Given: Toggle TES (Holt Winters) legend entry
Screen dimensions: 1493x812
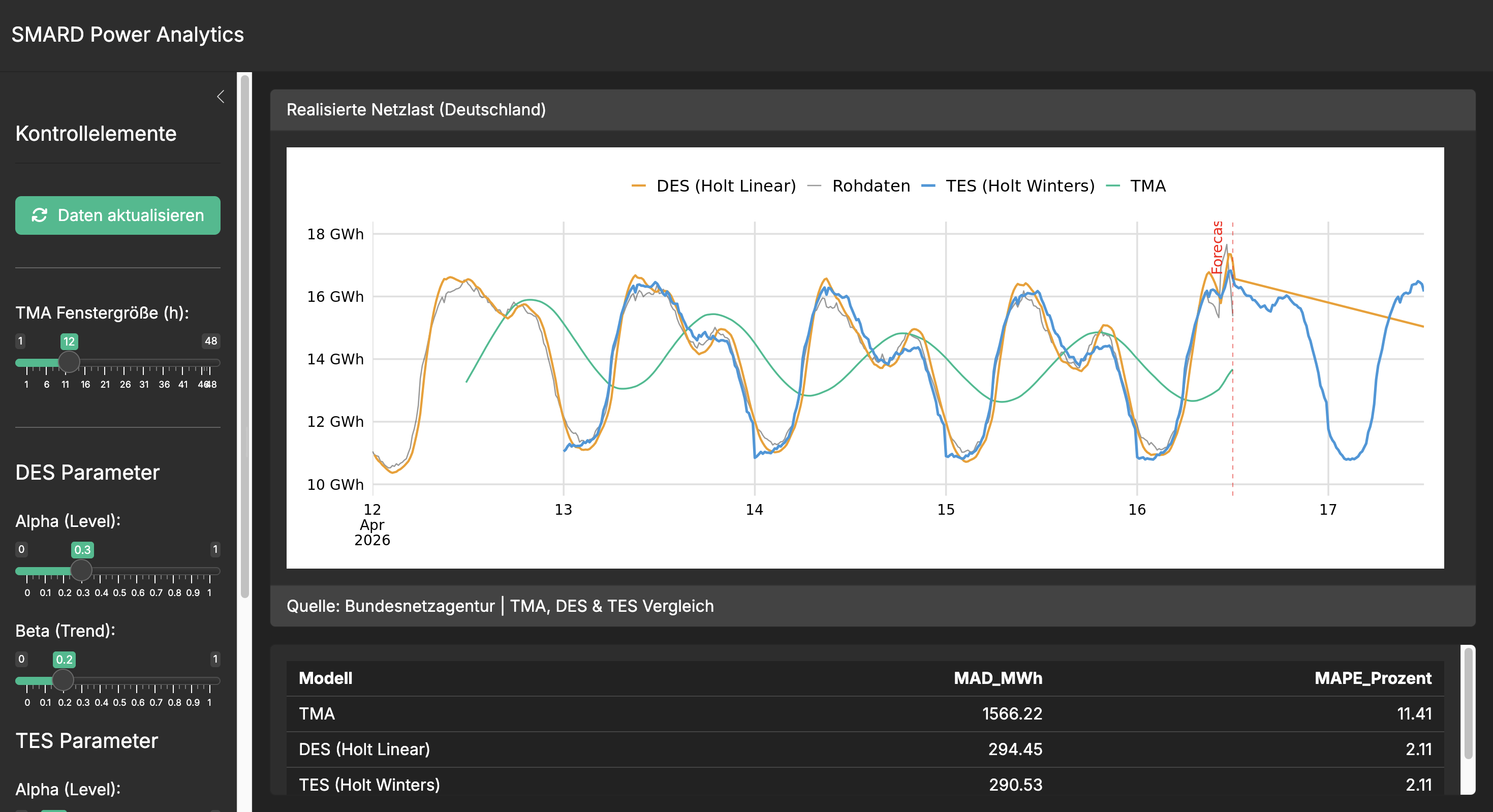Looking at the screenshot, I should click(x=1008, y=186).
